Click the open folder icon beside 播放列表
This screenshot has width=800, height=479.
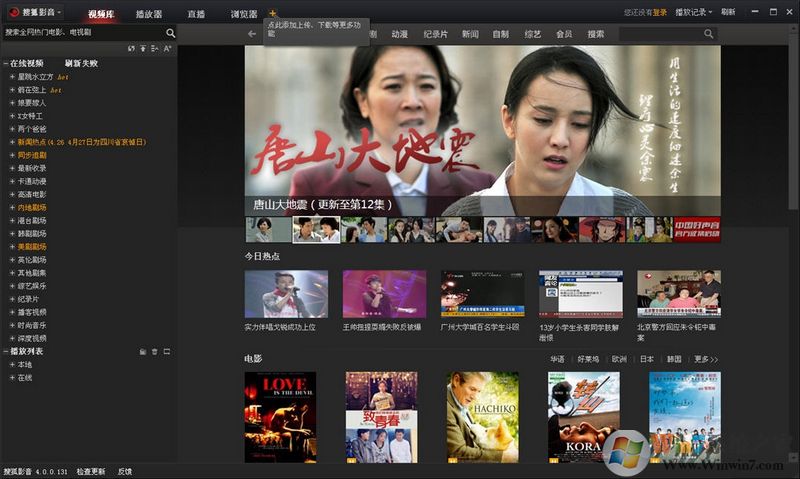pos(142,352)
